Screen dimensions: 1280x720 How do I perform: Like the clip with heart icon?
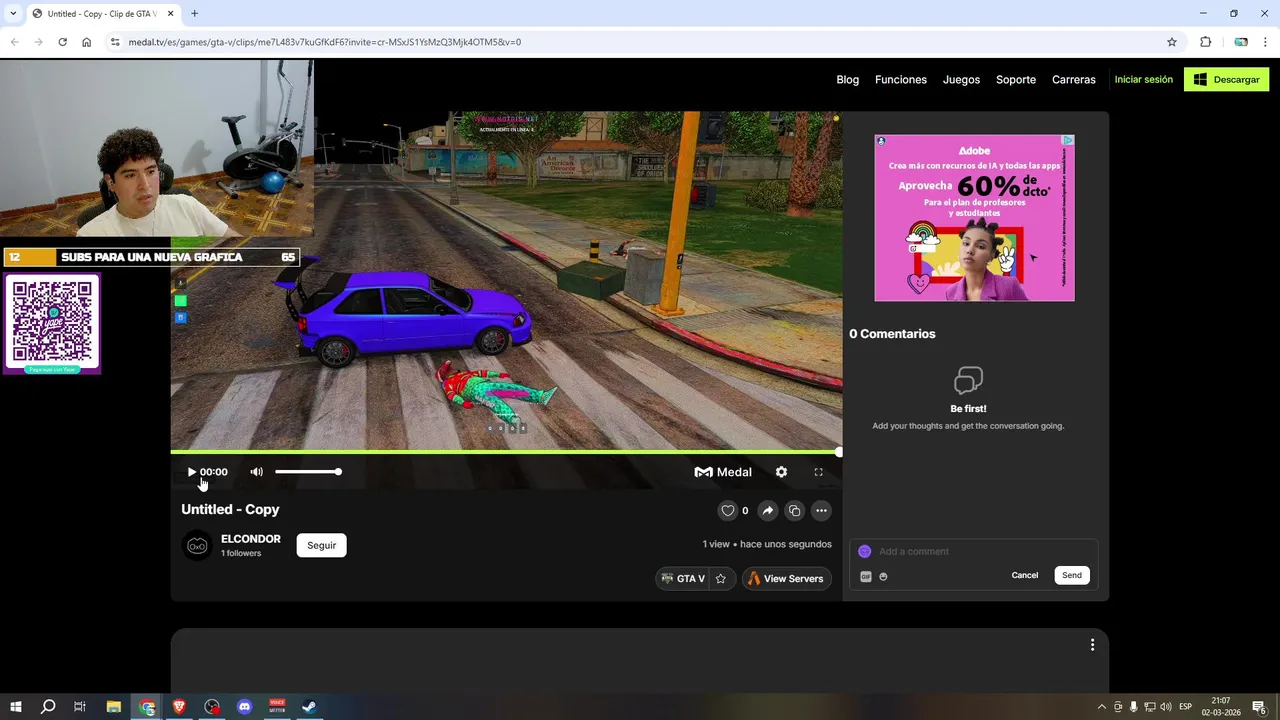(x=727, y=511)
